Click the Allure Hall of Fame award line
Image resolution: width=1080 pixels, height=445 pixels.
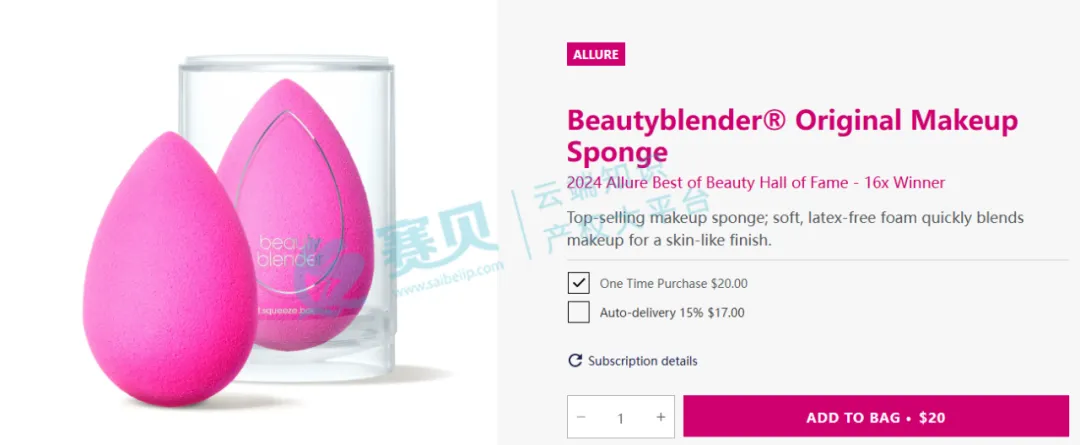(755, 183)
